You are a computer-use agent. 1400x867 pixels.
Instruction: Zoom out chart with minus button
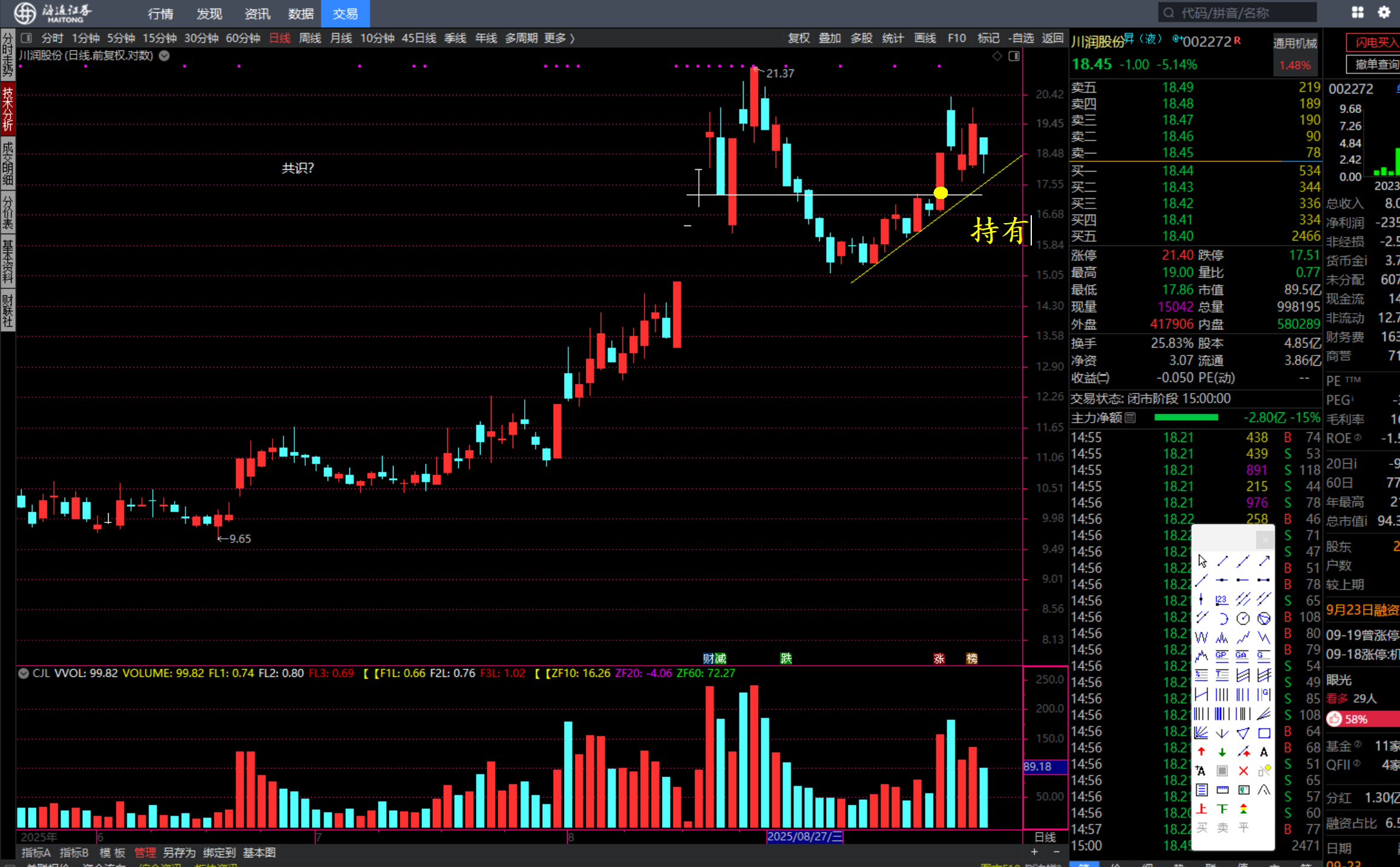[x=1057, y=852]
